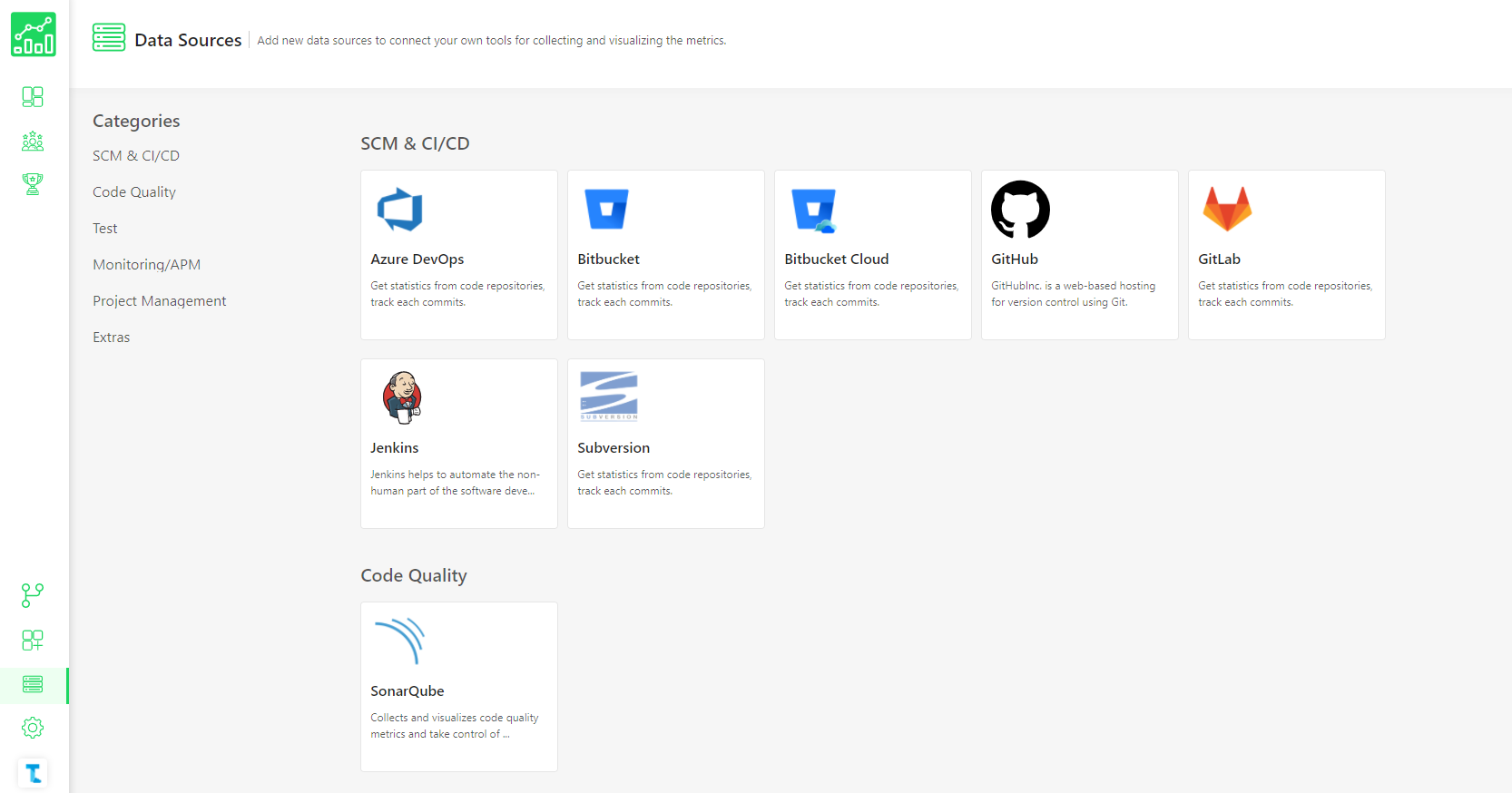
Task: Click the GitHub octocat logo
Action: tap(1020, 210)
